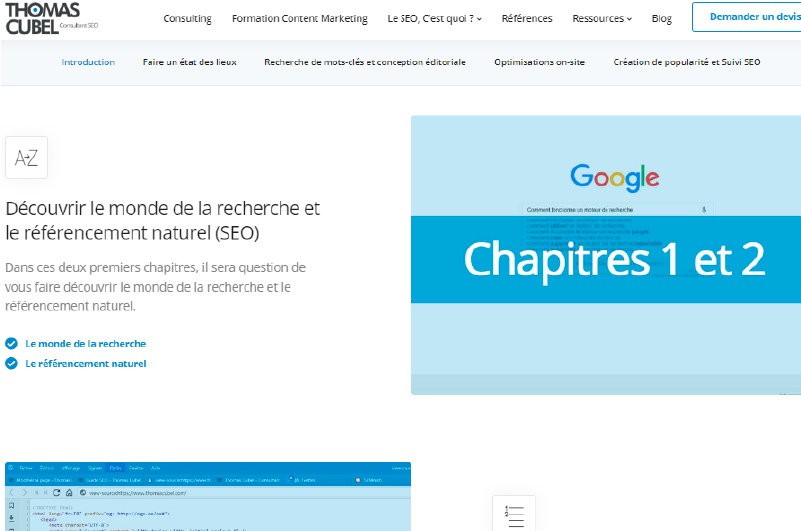Select the Introduction tab
The width and height of the screenshot is (801, 531).
[88, 62]
